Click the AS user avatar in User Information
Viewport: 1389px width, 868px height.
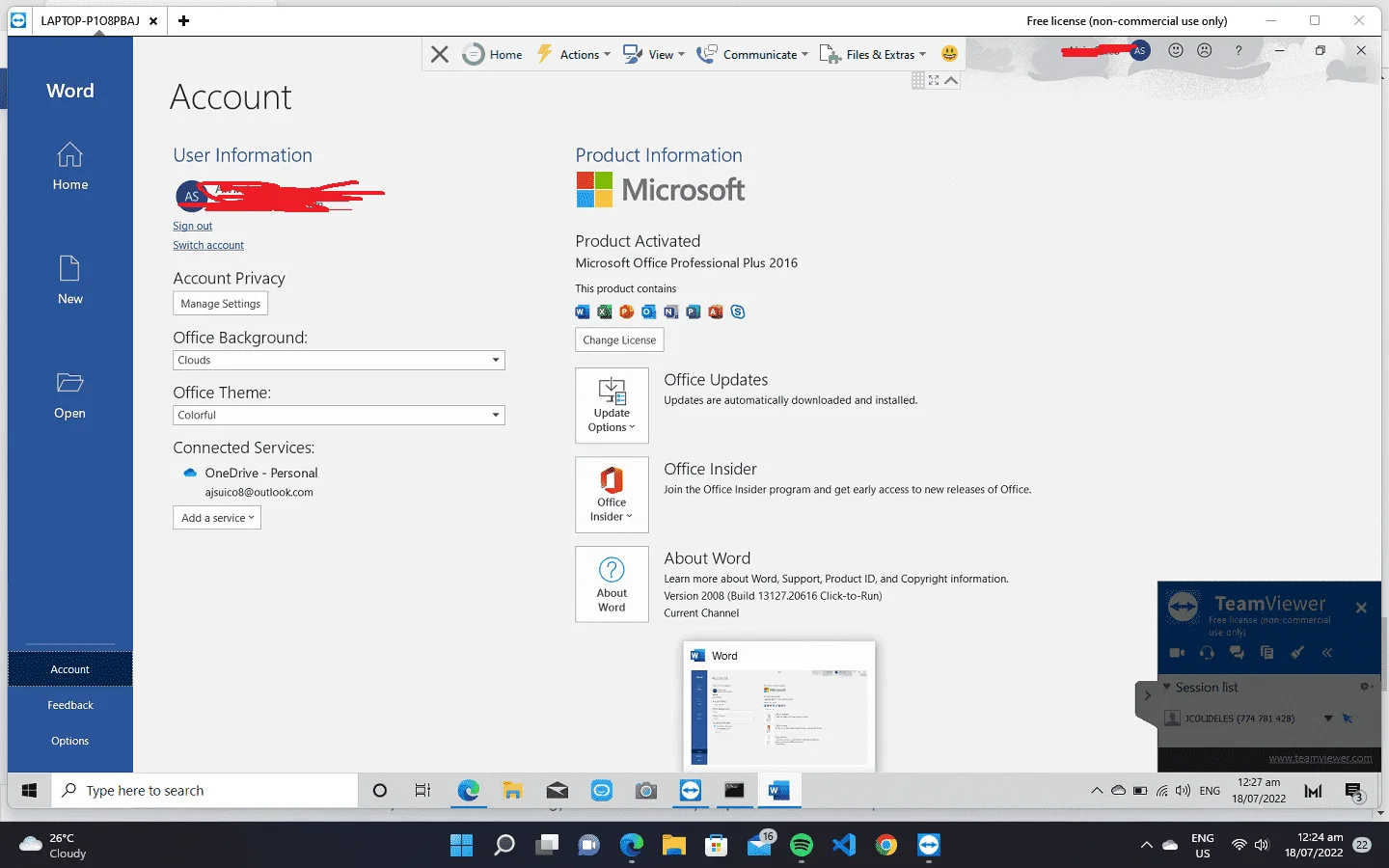191,196
